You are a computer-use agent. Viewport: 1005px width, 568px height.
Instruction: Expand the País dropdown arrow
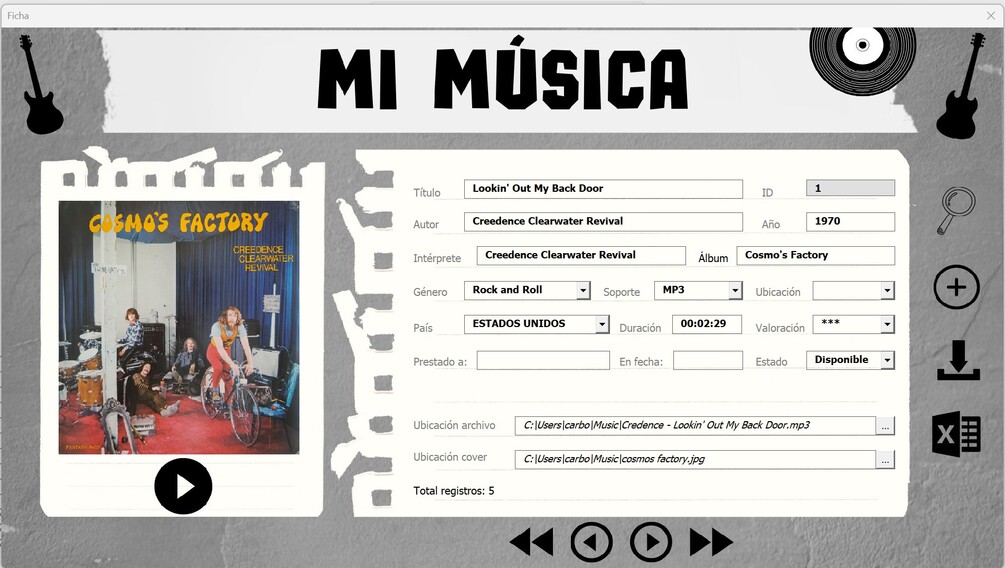(602, 324)
